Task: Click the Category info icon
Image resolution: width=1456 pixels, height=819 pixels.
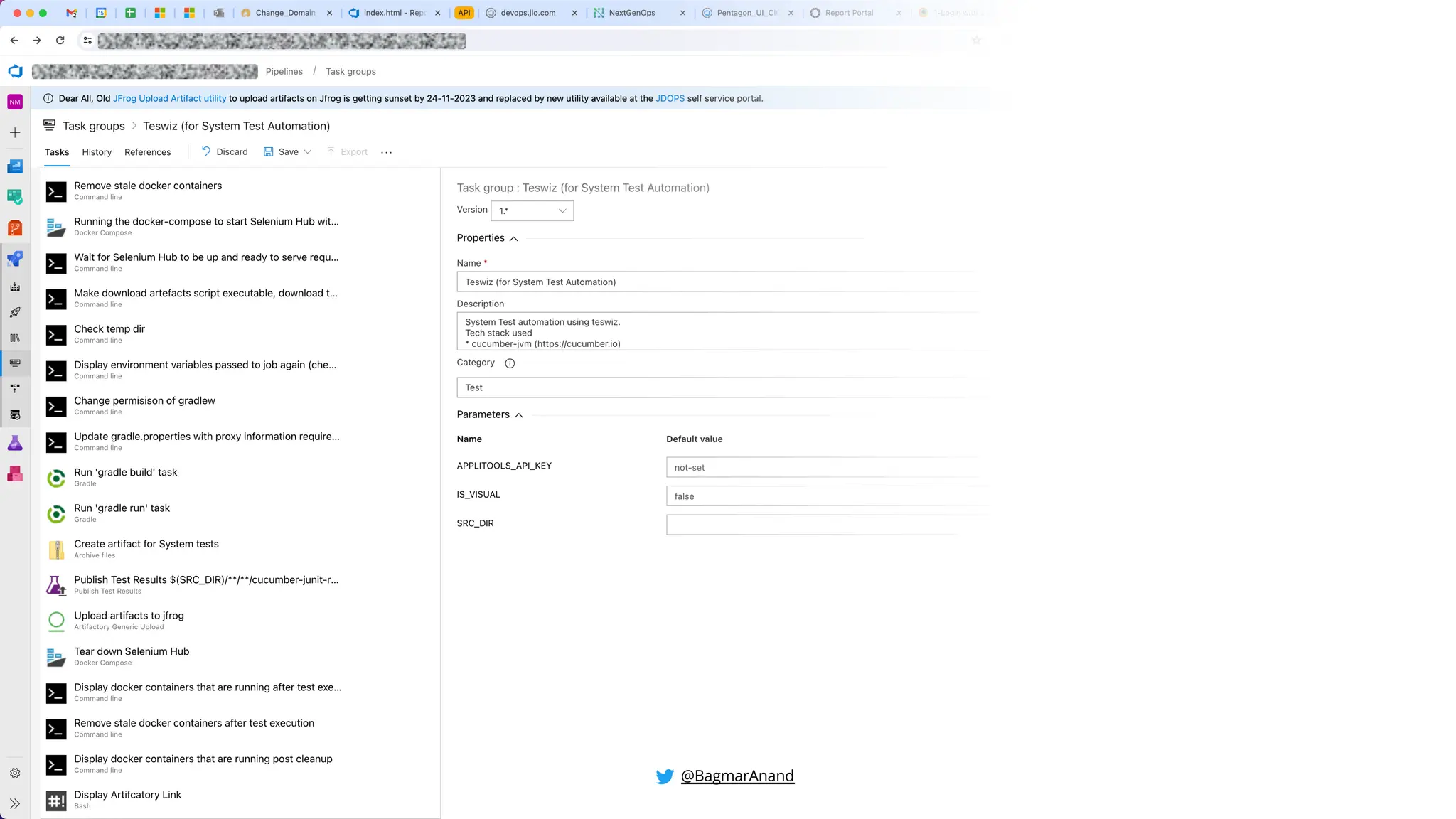Action: tap(510, 363)
